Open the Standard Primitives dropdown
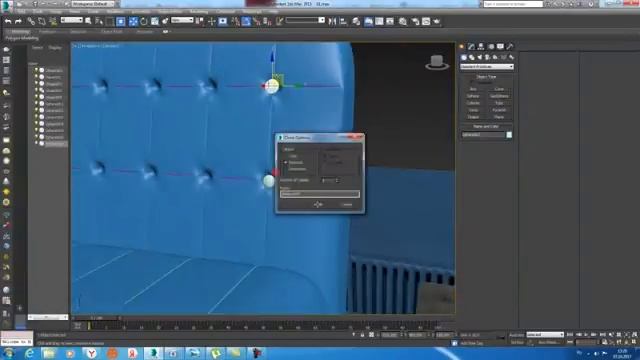This screenshot has width=640, height=360. point(487,67)
